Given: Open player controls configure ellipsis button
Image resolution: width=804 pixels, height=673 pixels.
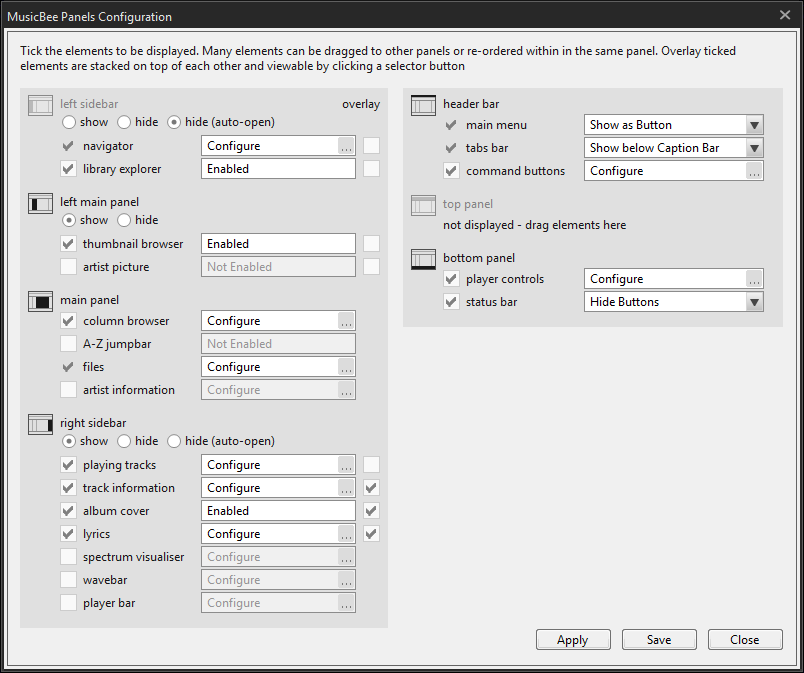Looking at the screenshot, I should coord(754,279).
